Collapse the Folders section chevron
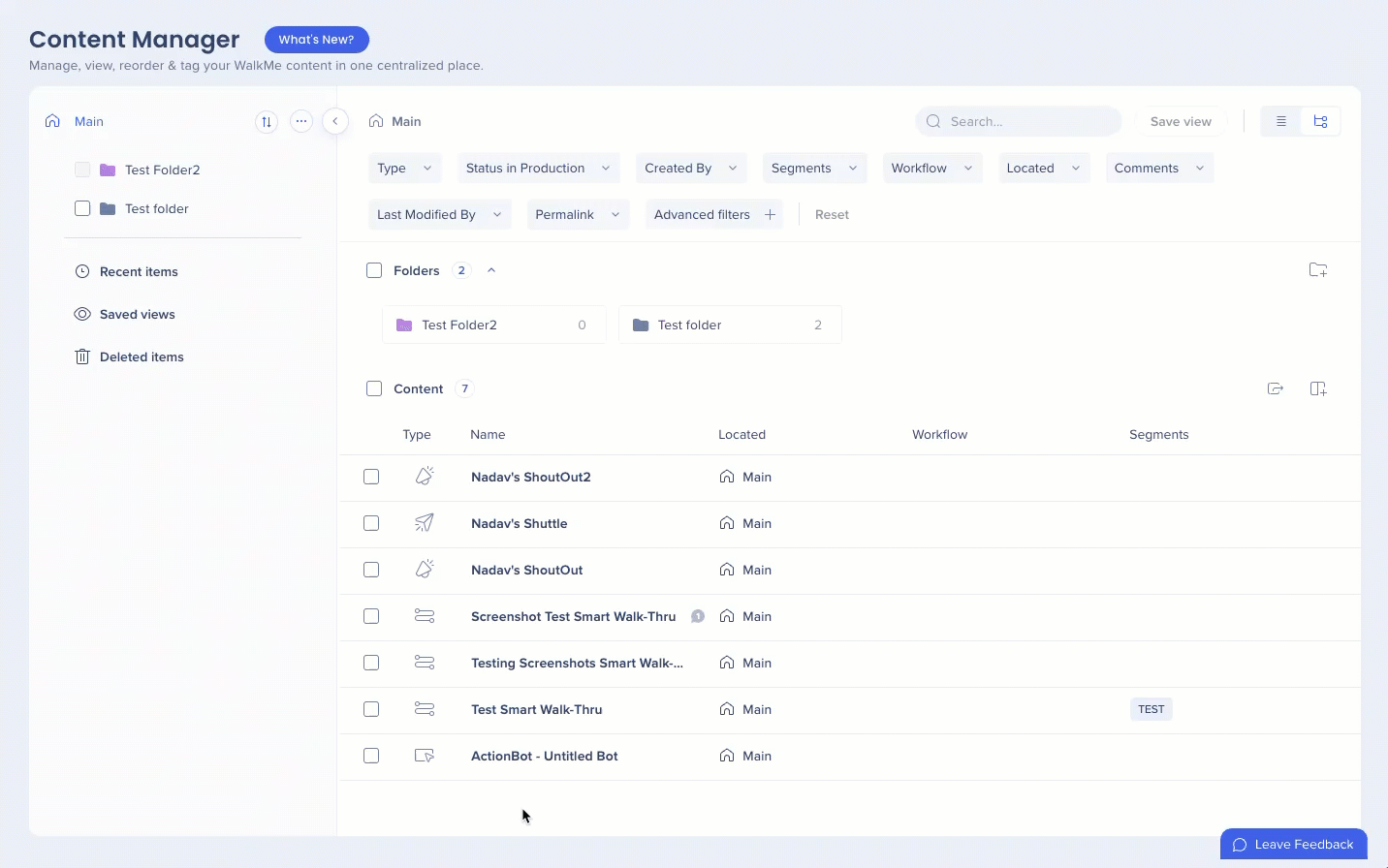The image size is (1388, 868). (491, 270)
